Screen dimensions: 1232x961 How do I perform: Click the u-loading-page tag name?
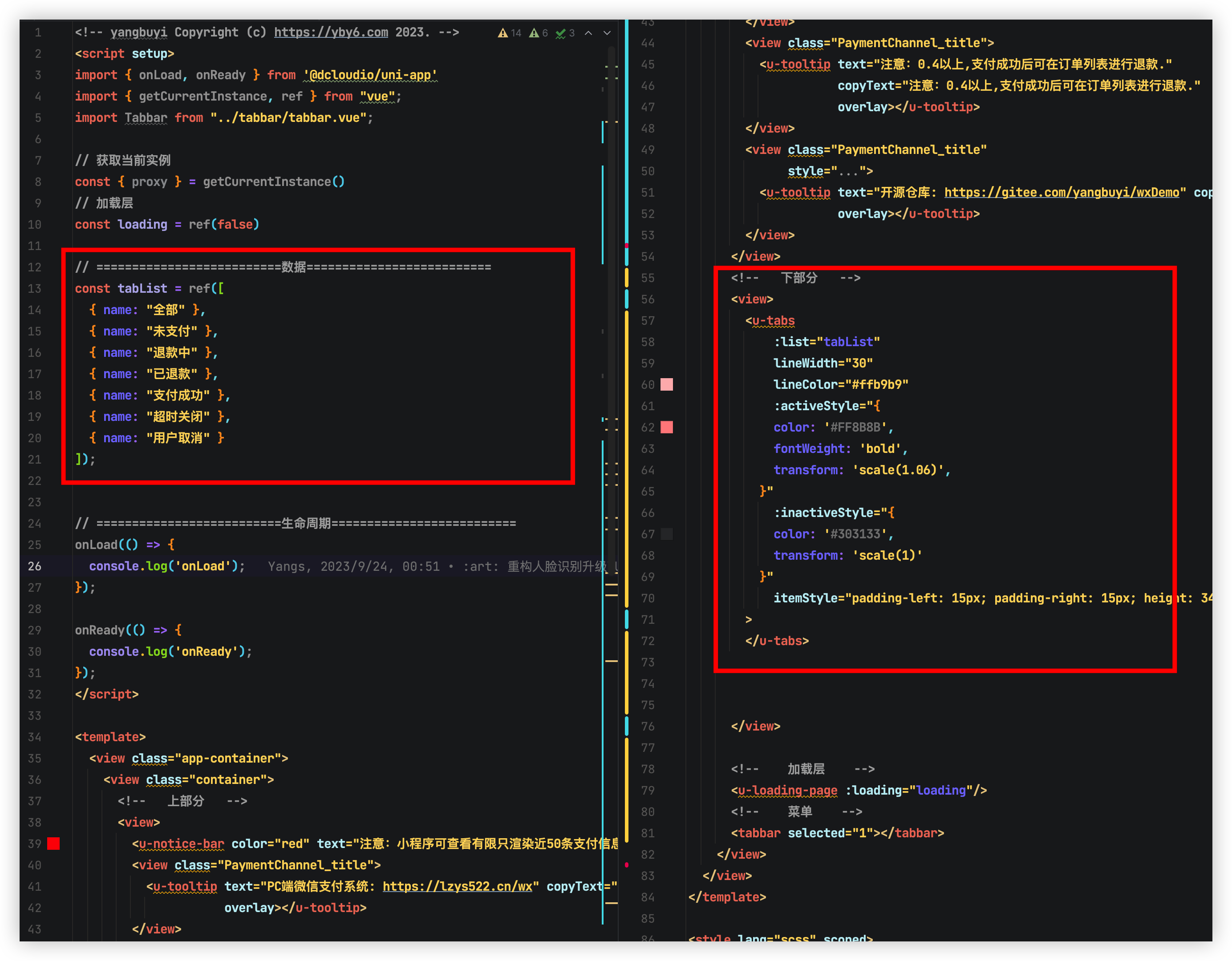787,791
